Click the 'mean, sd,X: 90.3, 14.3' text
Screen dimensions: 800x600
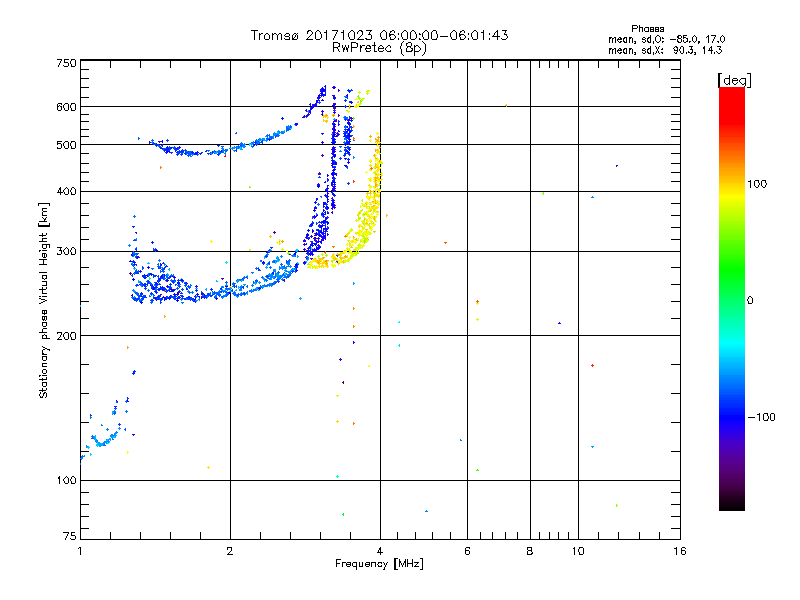(665, 50)
